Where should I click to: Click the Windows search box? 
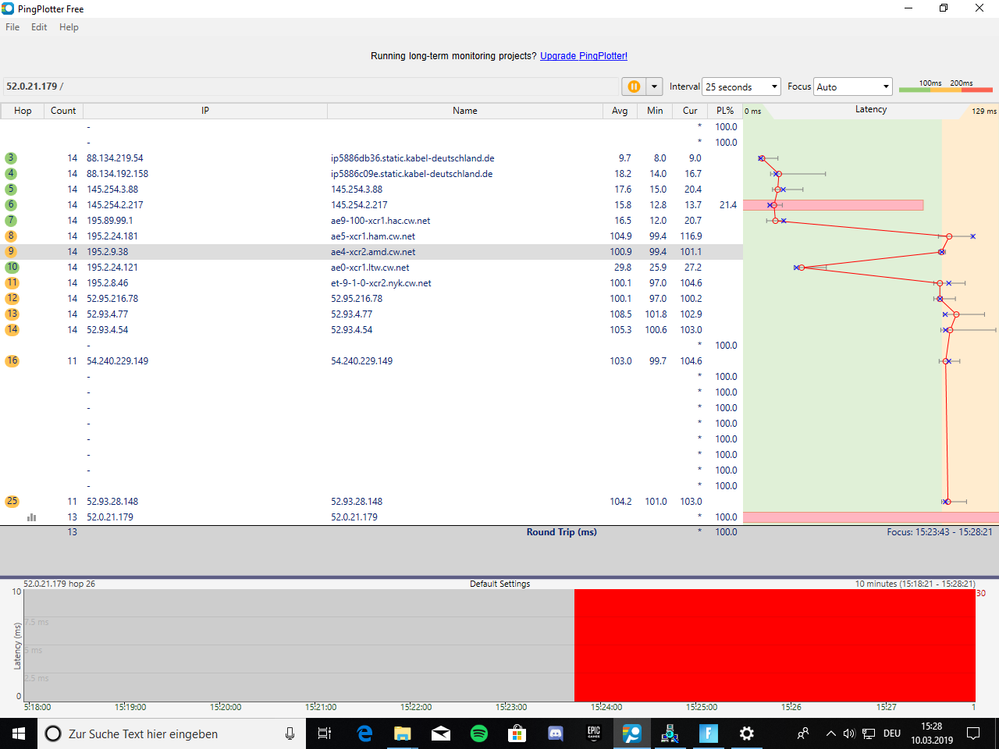[172, 734]
